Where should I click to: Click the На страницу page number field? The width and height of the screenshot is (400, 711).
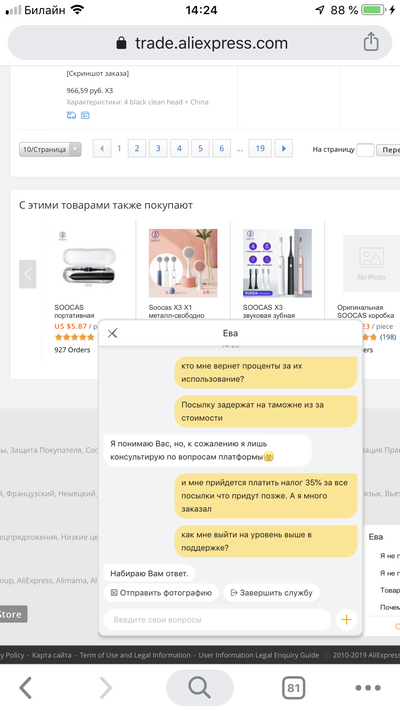[x=365, y=150]
